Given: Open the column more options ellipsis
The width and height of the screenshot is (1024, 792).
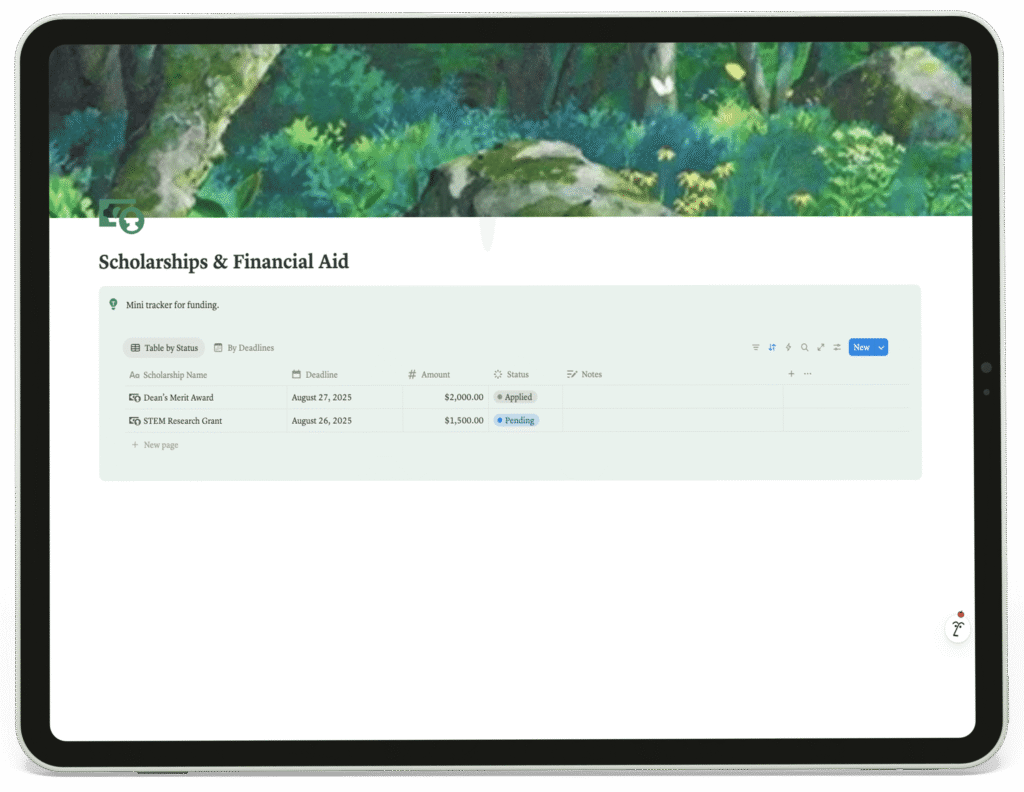Looking at the screenshot, I should tap(808, 374).
